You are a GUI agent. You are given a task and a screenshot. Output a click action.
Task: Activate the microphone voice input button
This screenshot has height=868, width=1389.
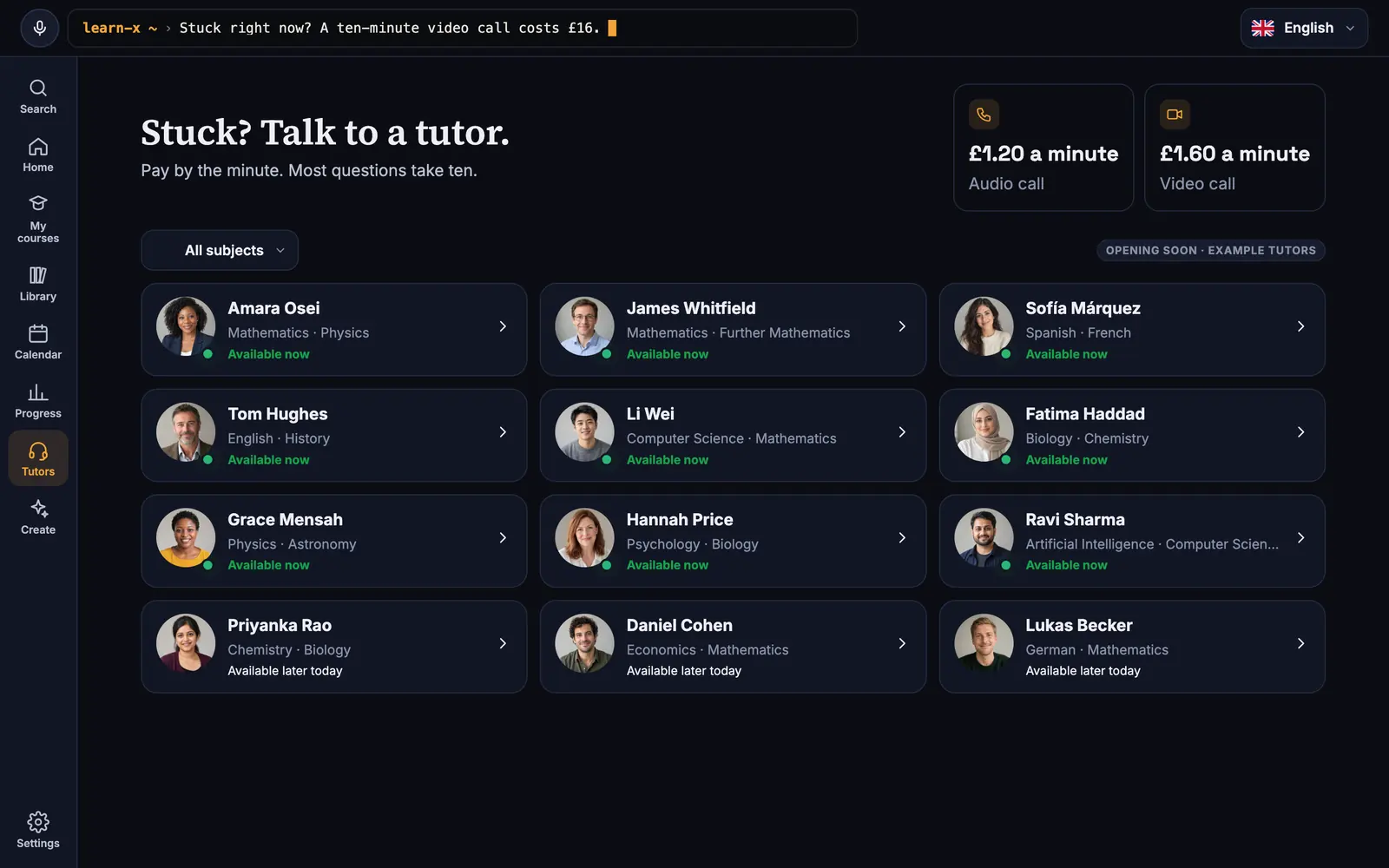tap(39, 28)
